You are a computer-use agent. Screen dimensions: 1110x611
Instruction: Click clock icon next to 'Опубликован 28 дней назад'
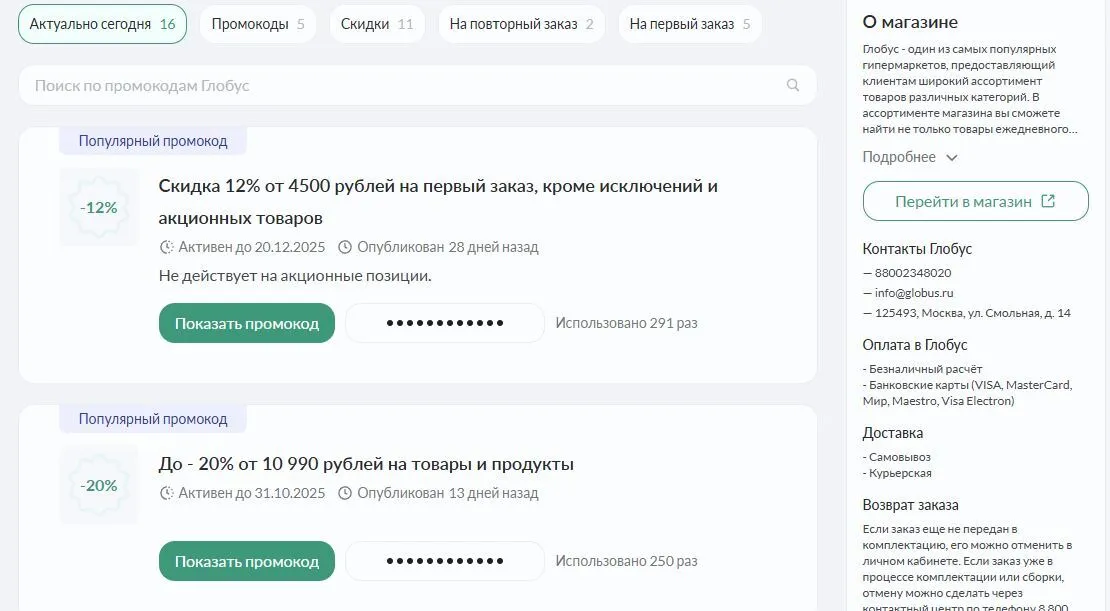(345, 247)
